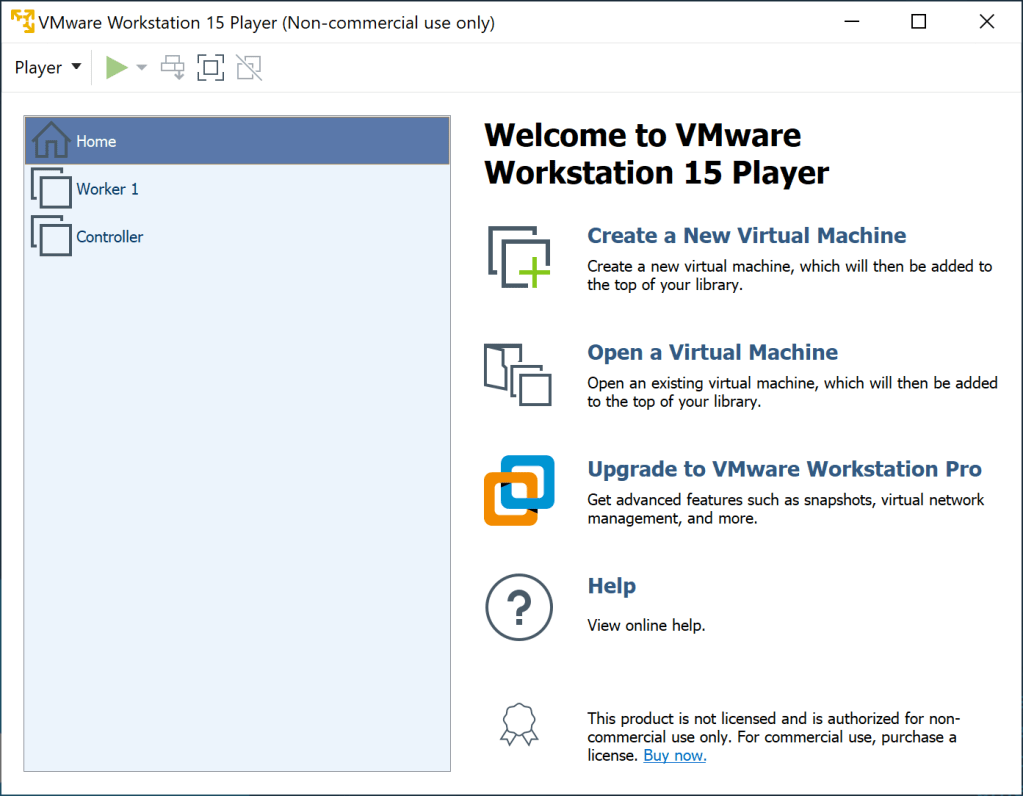This screenshot has height=796, width=1023.
Task: Select Worker 1 in the library list
Action: pos(107,188)
